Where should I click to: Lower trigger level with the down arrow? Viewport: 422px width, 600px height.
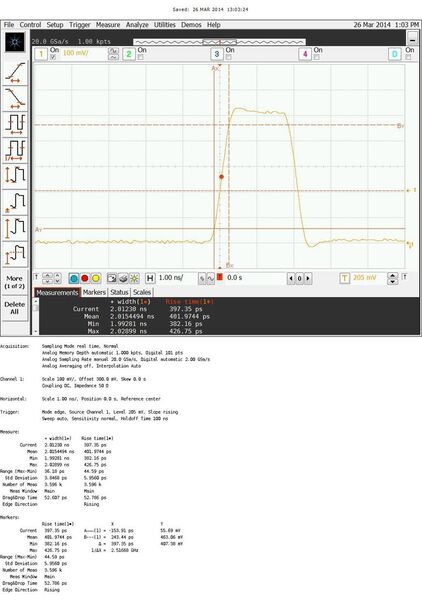393,281
